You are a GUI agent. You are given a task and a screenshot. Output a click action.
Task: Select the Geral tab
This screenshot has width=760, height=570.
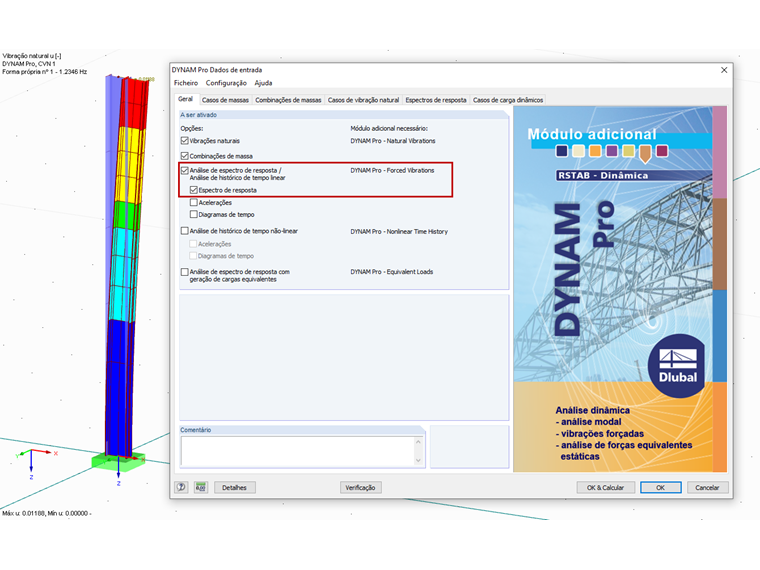pos(186,99)
